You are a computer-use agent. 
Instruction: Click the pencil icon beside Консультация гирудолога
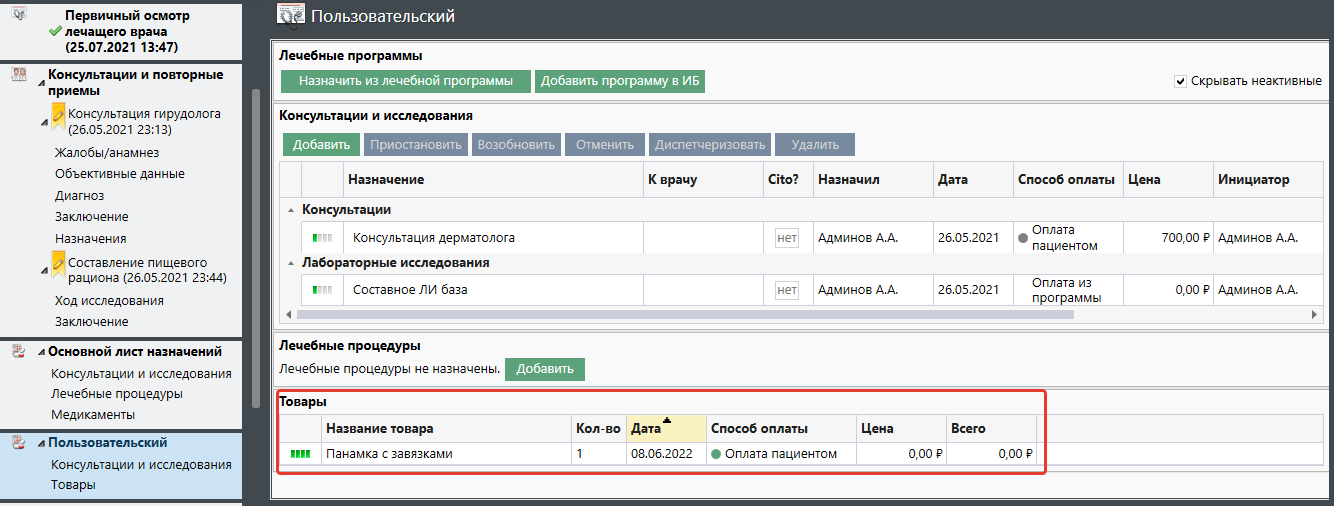(59, 116)
